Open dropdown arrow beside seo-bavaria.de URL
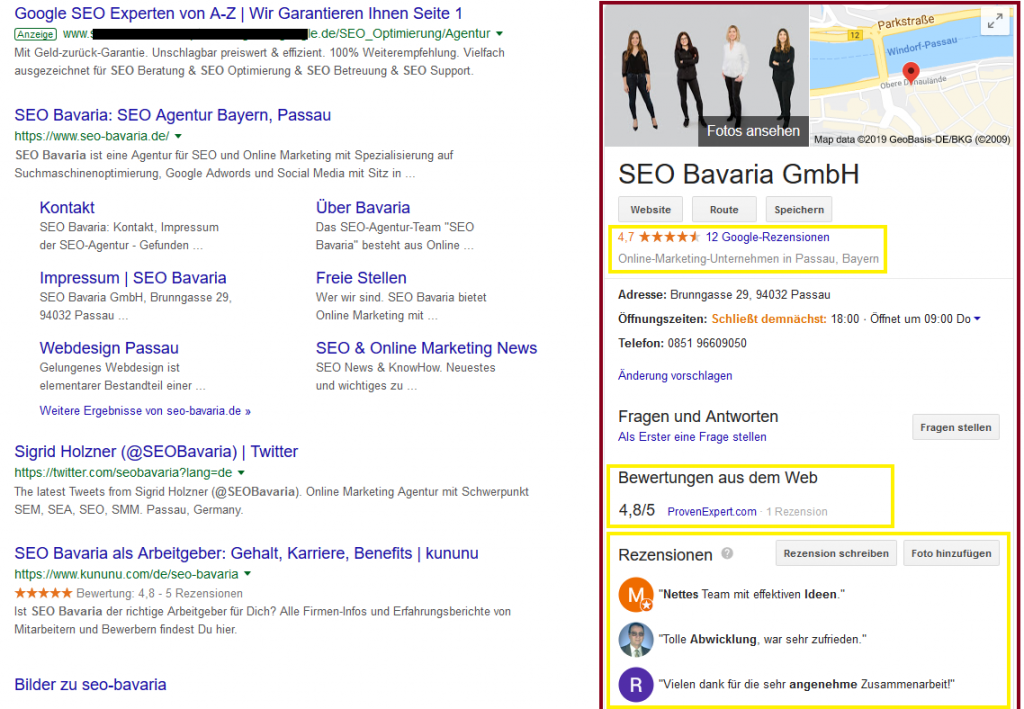 coord(178,136)
